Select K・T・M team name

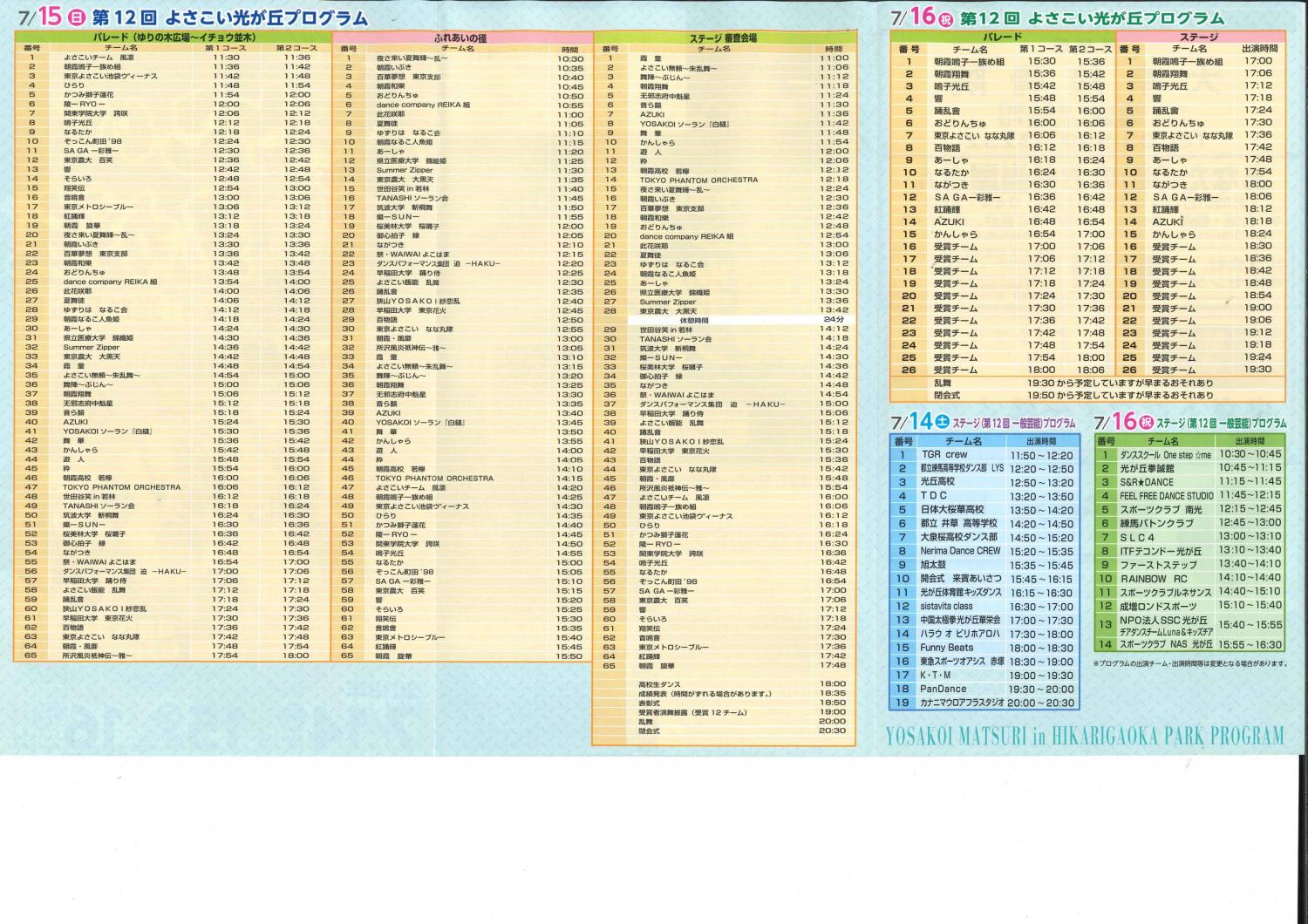(937, 675)
